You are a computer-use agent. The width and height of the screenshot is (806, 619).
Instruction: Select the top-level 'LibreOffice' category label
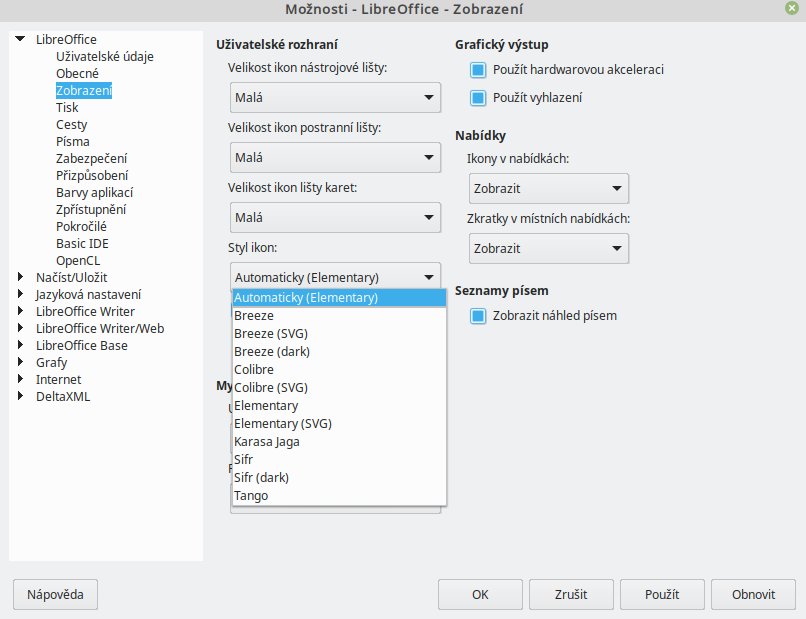(x=66, y=39)
